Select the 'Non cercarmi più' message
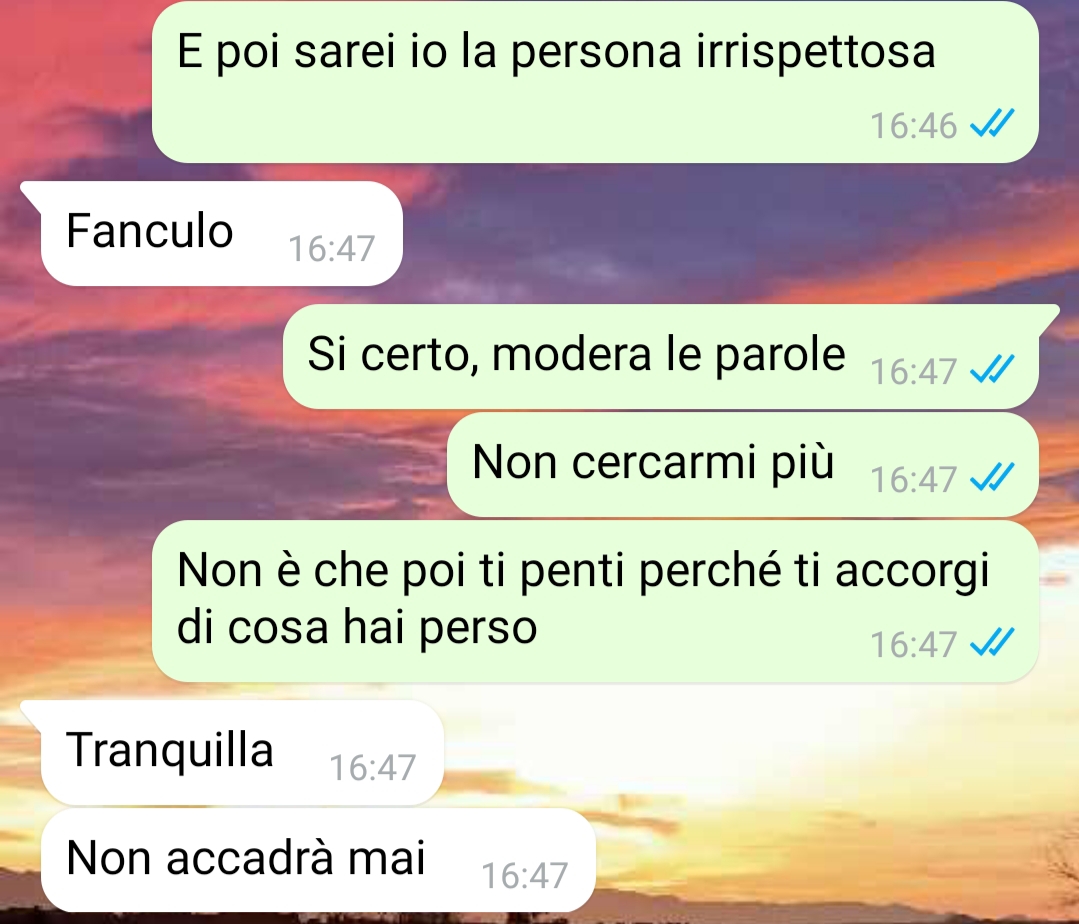This screenshot has width=1079, height=924. point(743,464)
